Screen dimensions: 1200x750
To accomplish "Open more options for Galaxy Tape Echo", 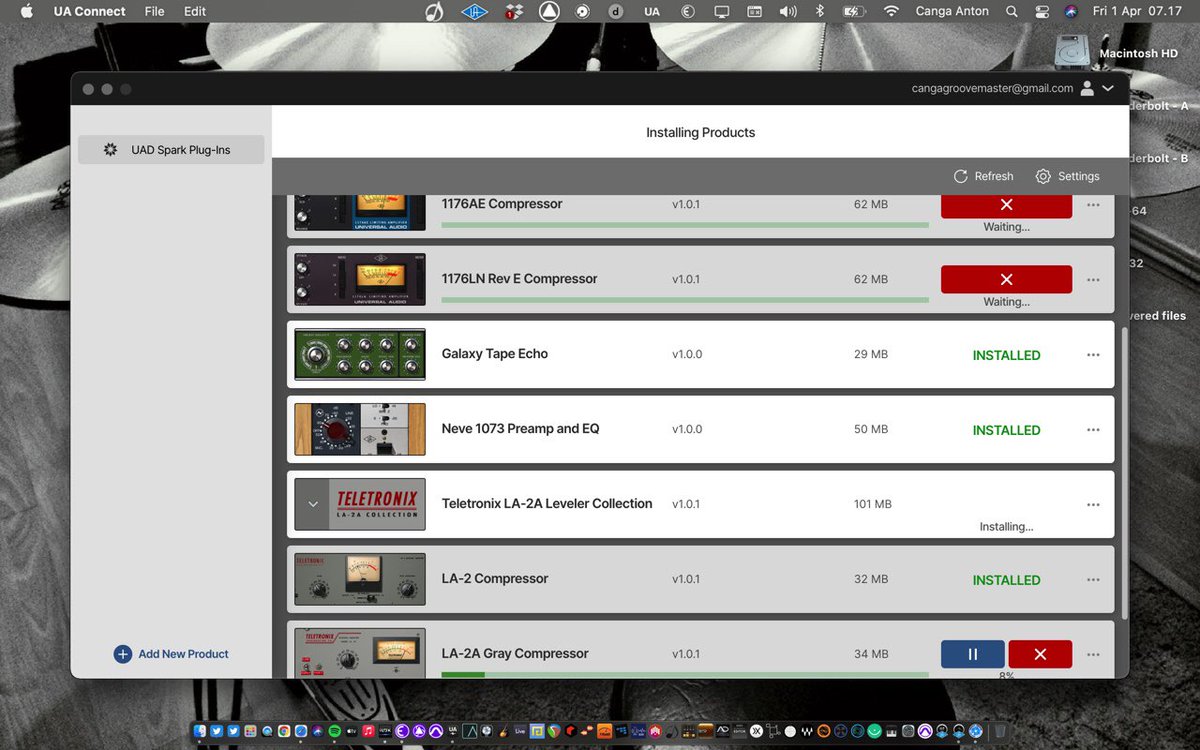I will coord(1093,355).
